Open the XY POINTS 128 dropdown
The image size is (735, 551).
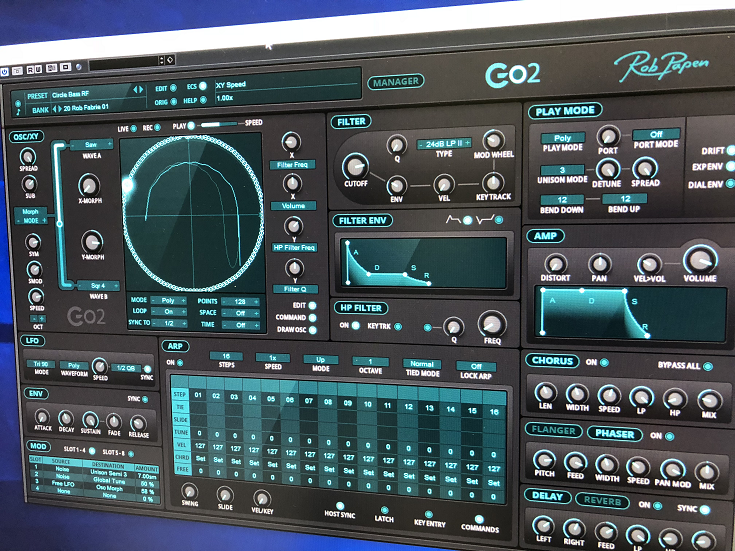(240, 302)
